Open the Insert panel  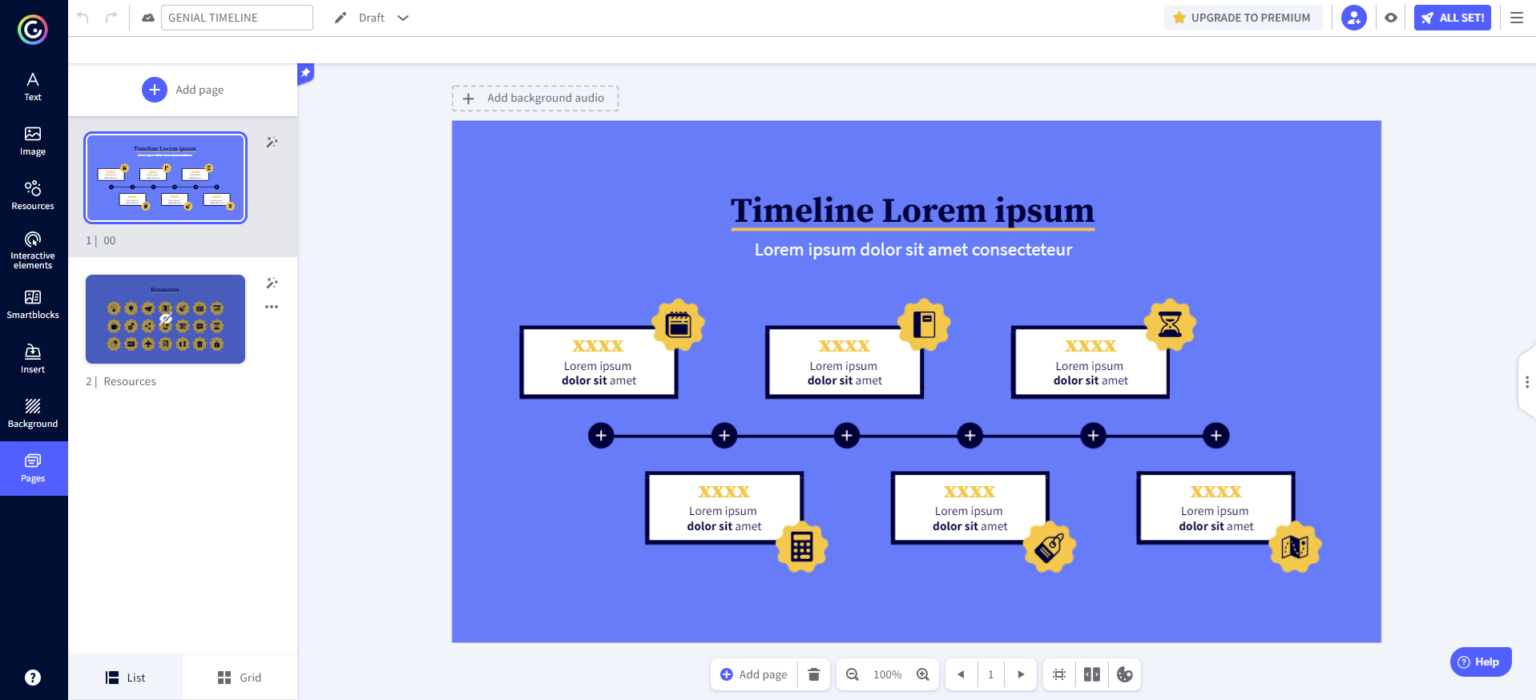(33, 357)
